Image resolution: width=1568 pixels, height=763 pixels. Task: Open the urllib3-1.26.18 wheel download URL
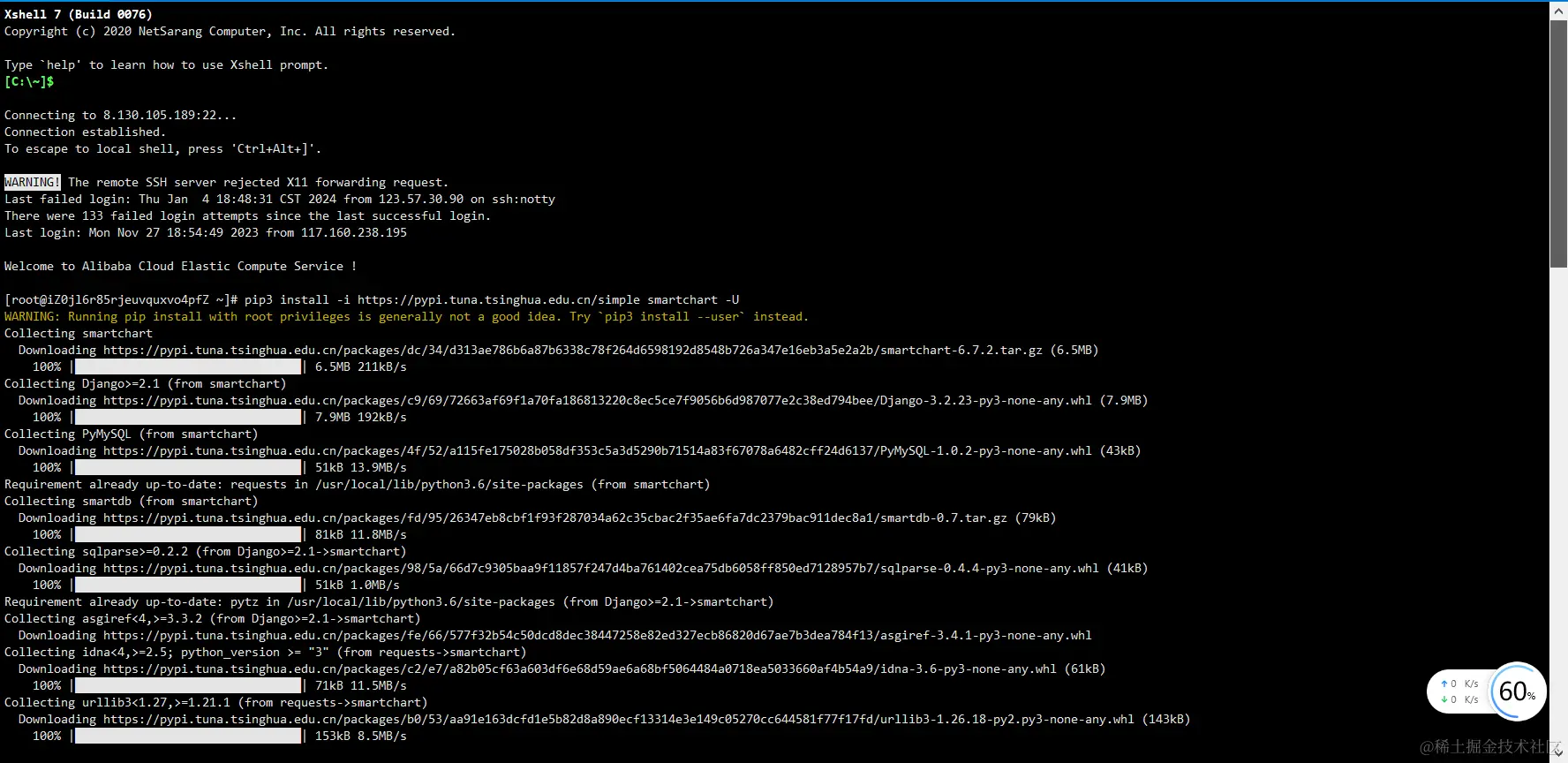pos(619,719)
